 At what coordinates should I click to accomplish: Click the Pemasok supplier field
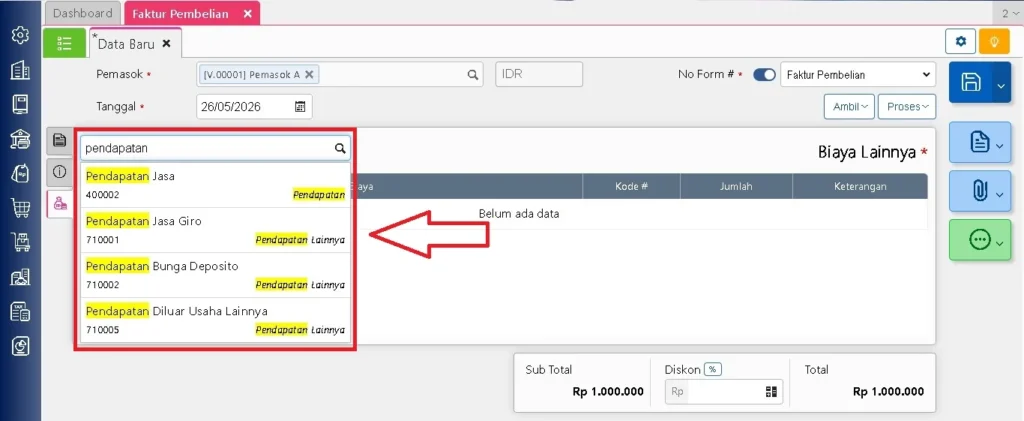[340, 74]
